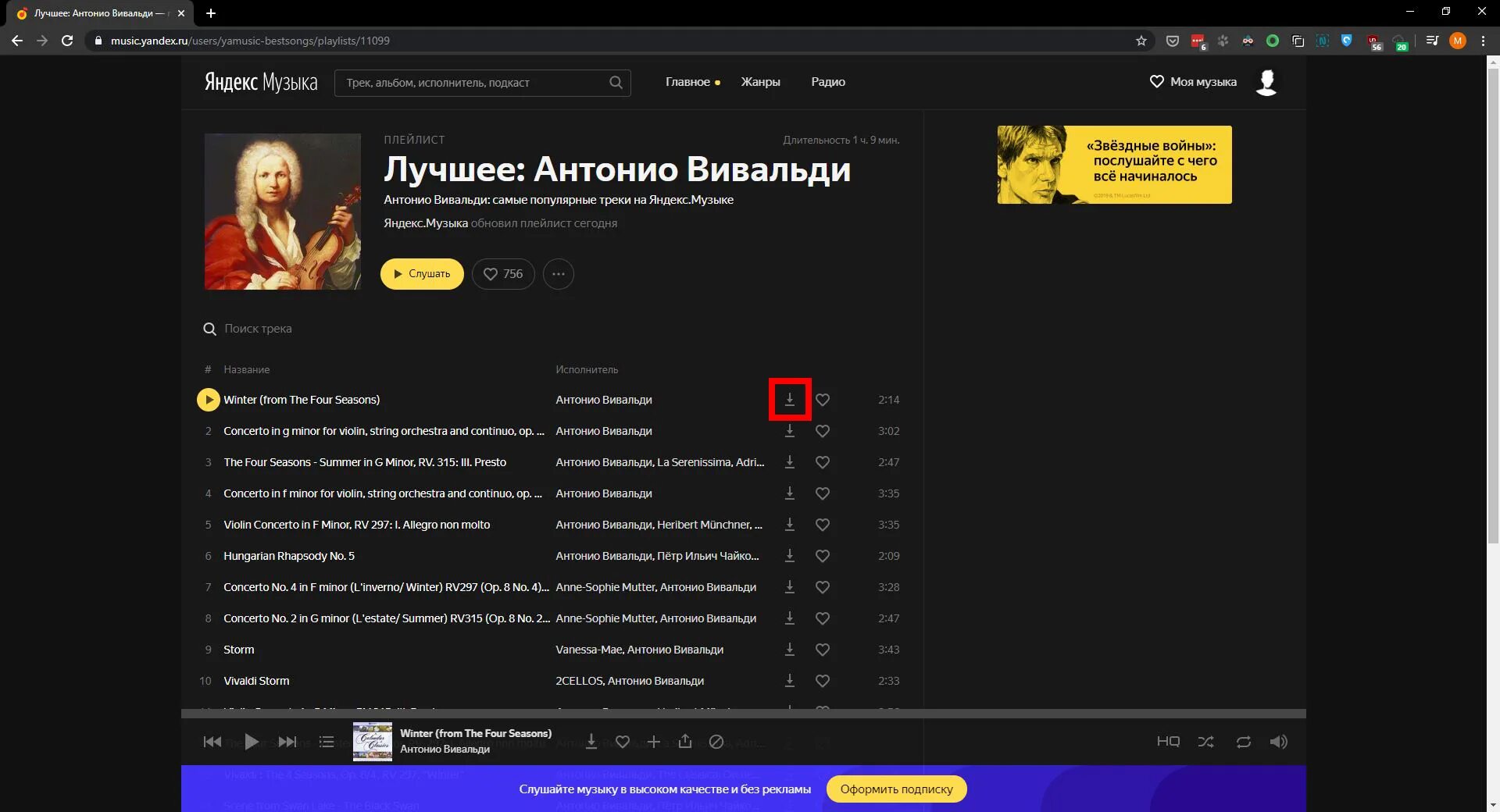Open the Chrome profile avatar M

tap(1458, 41)
